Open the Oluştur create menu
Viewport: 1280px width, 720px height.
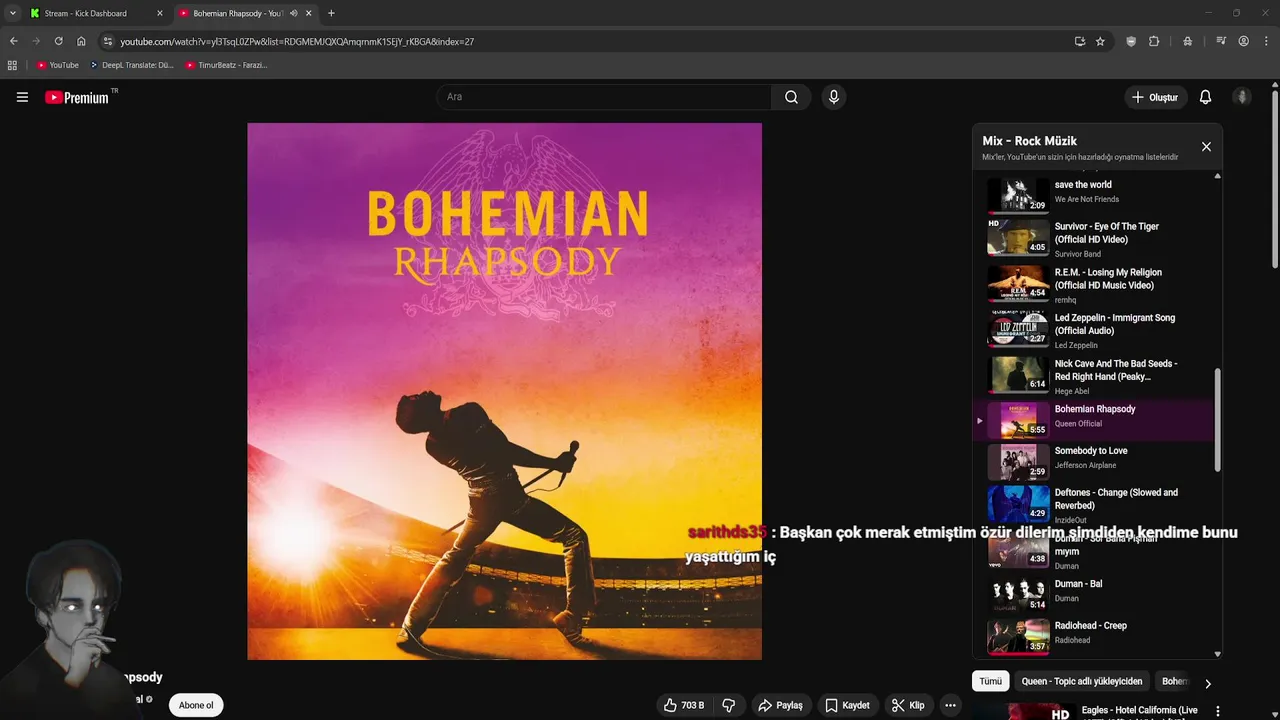coord(1155,97)
